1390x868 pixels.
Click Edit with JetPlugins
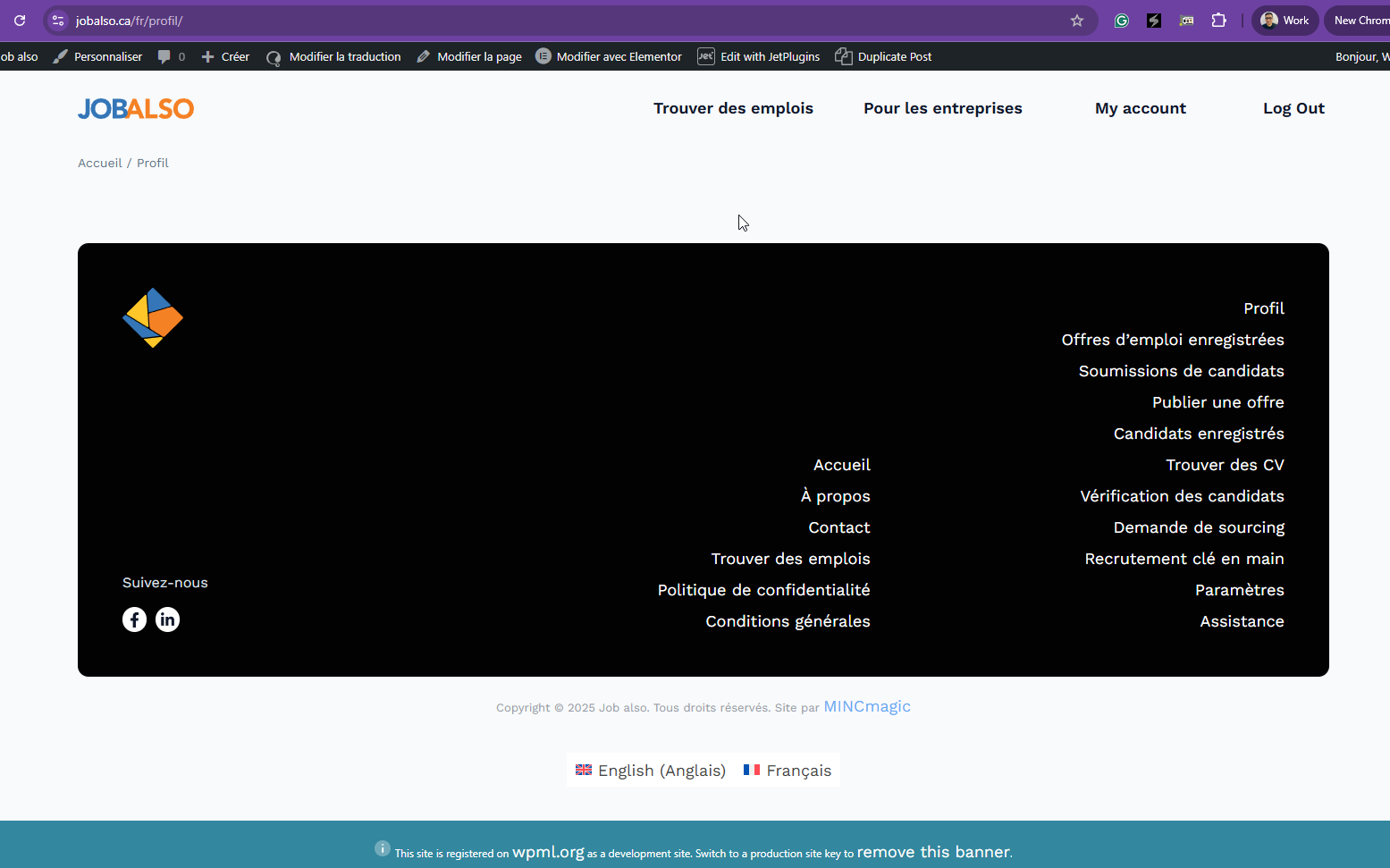[759, 56]
